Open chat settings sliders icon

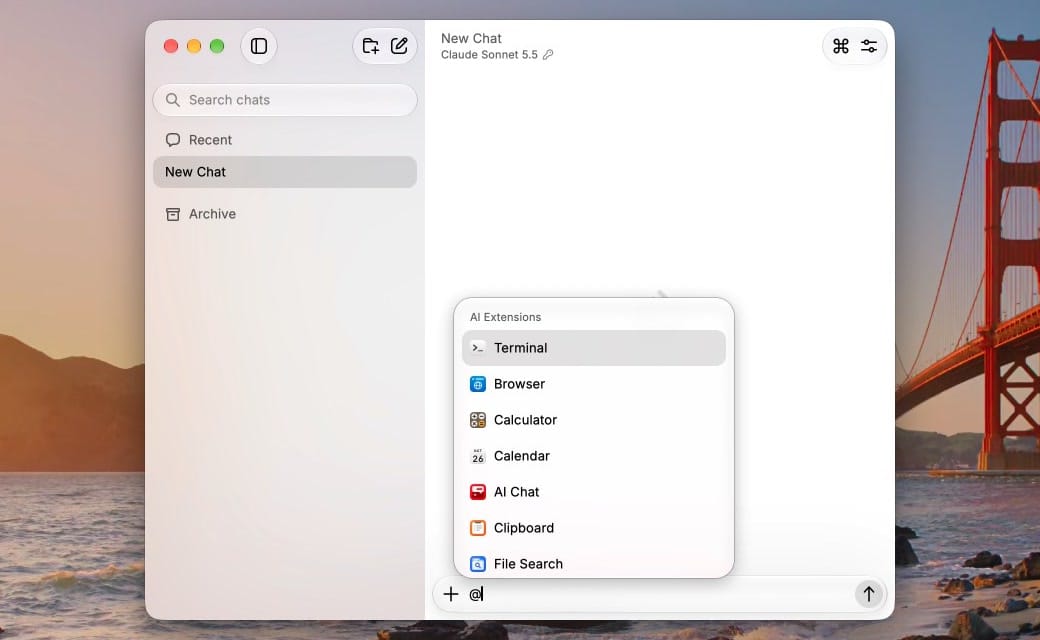[x=869, y=46]
